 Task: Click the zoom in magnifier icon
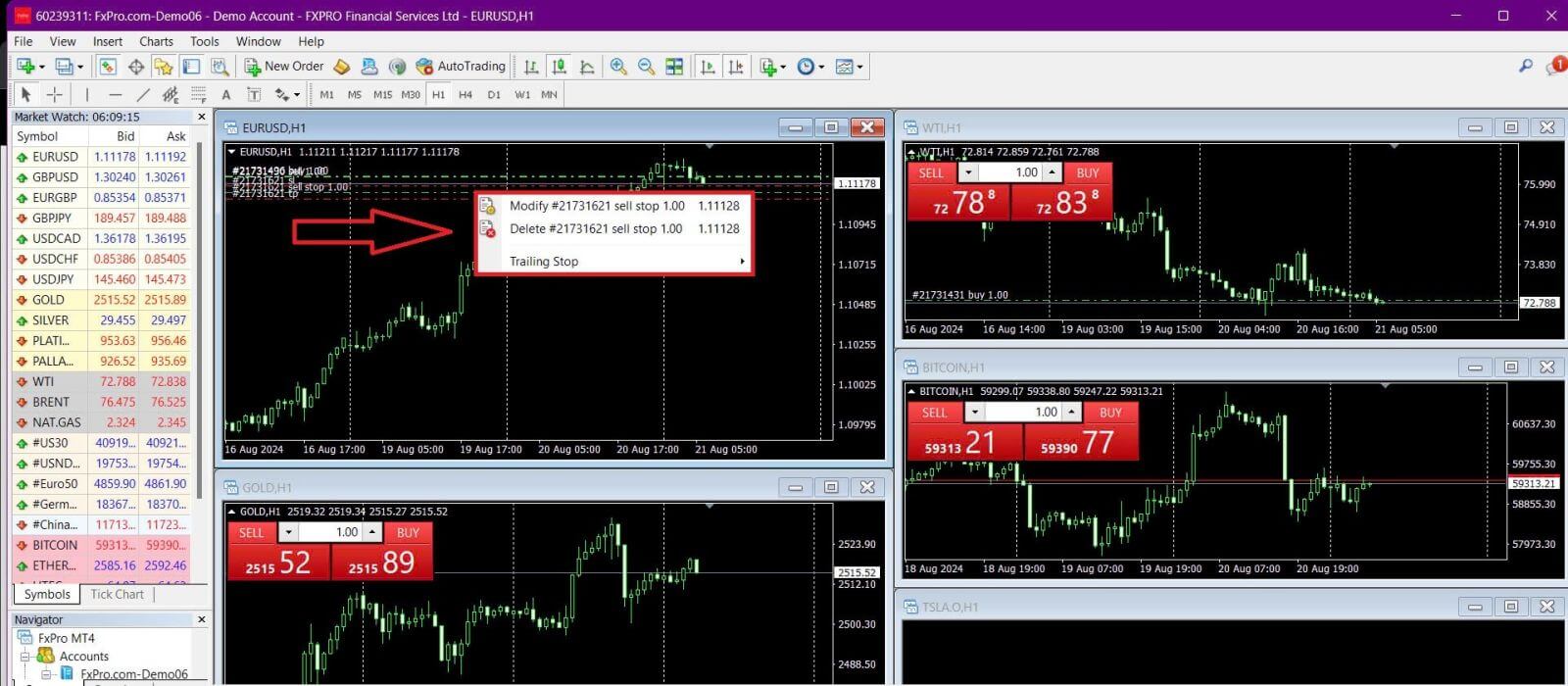[x=618, y=67]
